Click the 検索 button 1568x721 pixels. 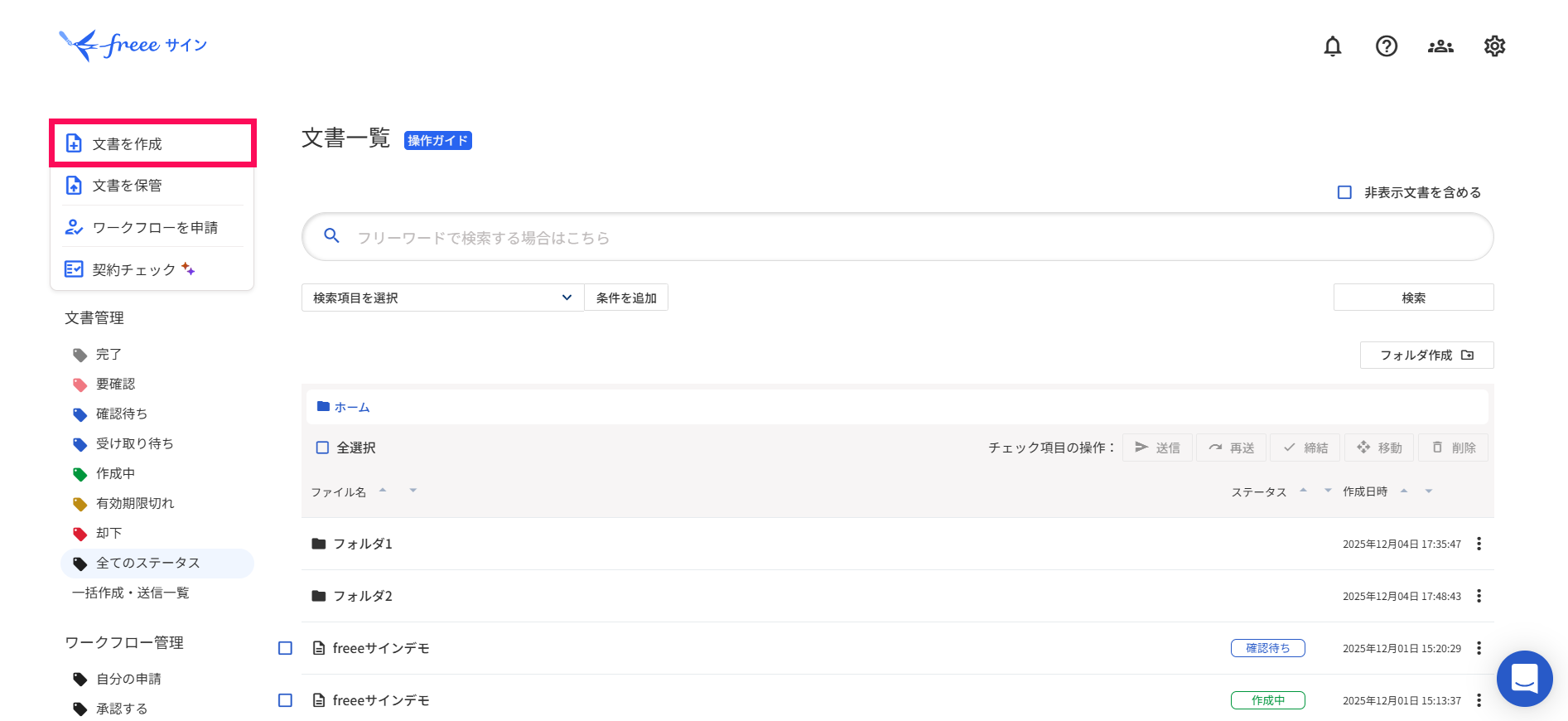(1413, 298)
